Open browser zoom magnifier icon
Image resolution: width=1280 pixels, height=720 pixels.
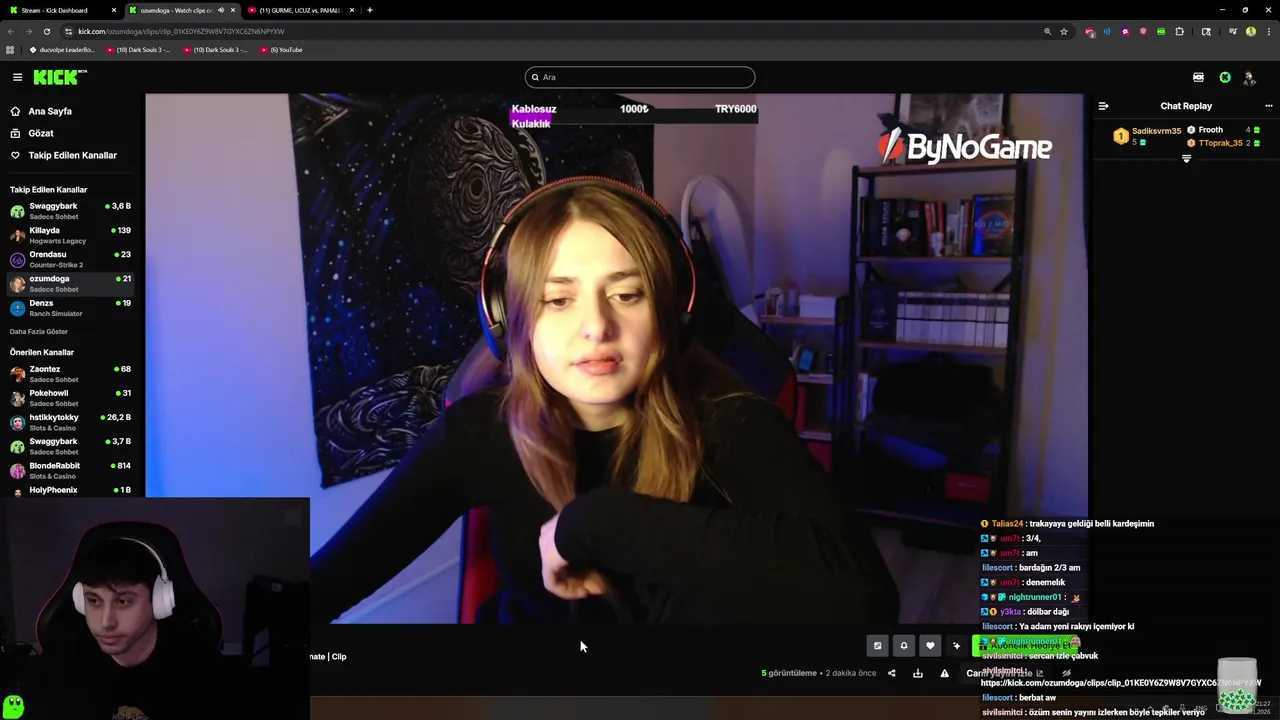point(1048,31)
